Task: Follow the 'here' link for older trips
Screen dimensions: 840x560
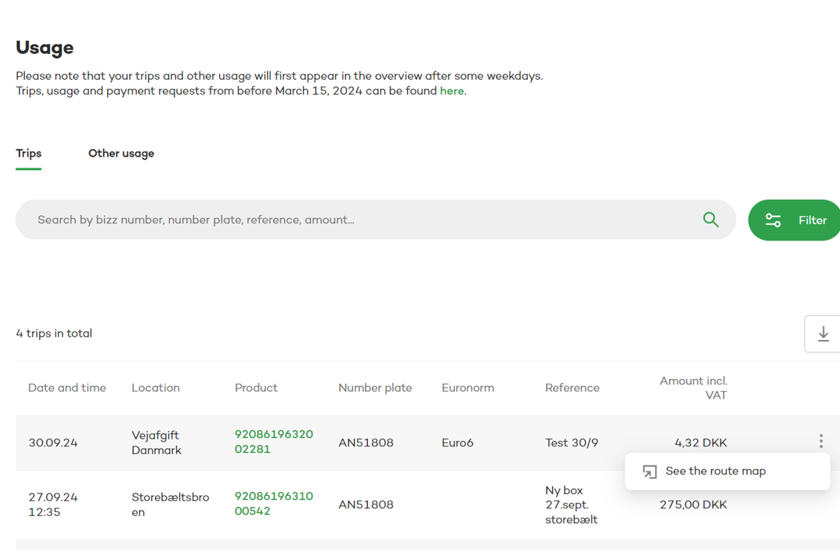Action: [x=452, y=91]
